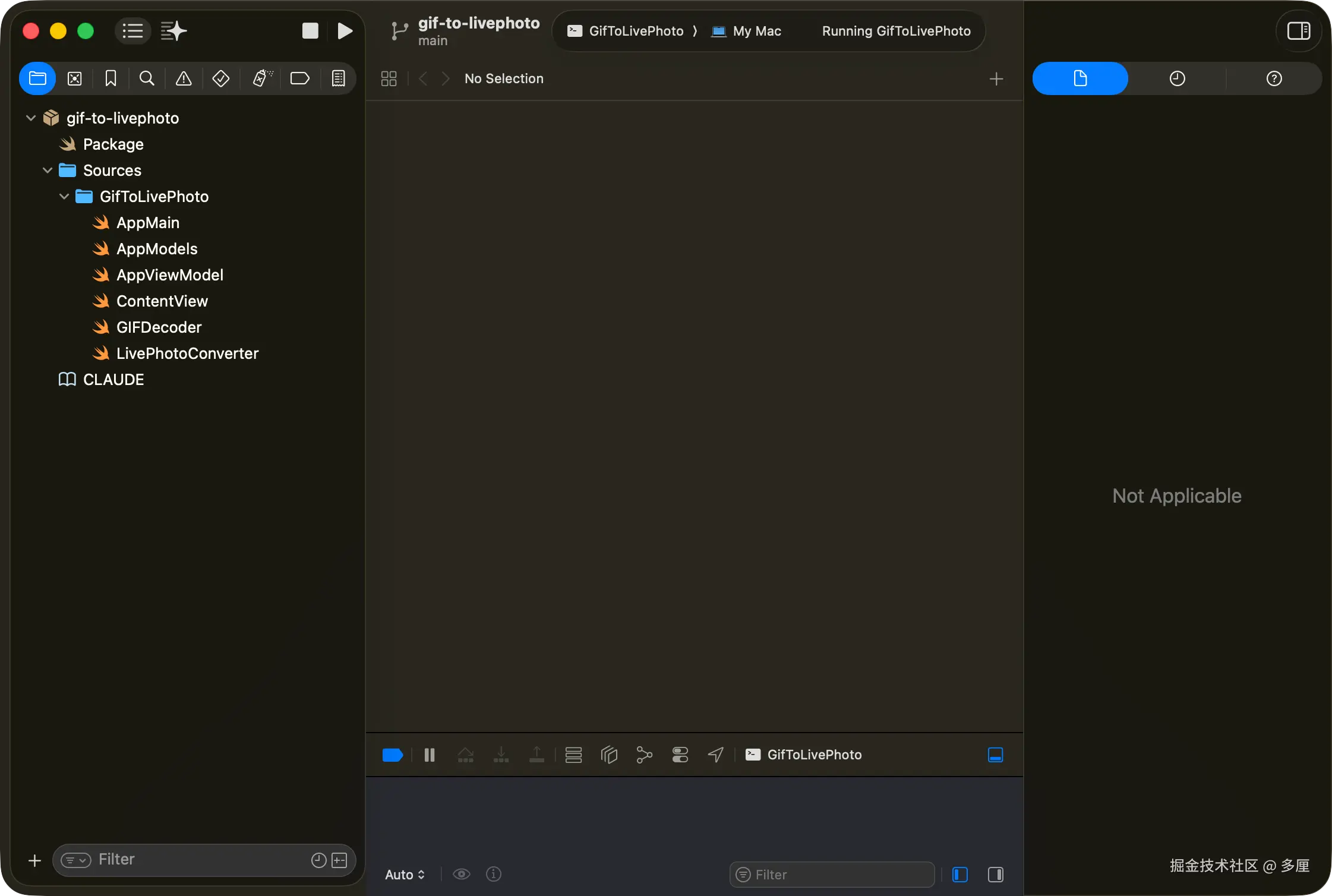Image resolution: width=1332 pixels, height=896 pixels.
Task: Stop the running GifToLivePhoto app
Action: 310,31
